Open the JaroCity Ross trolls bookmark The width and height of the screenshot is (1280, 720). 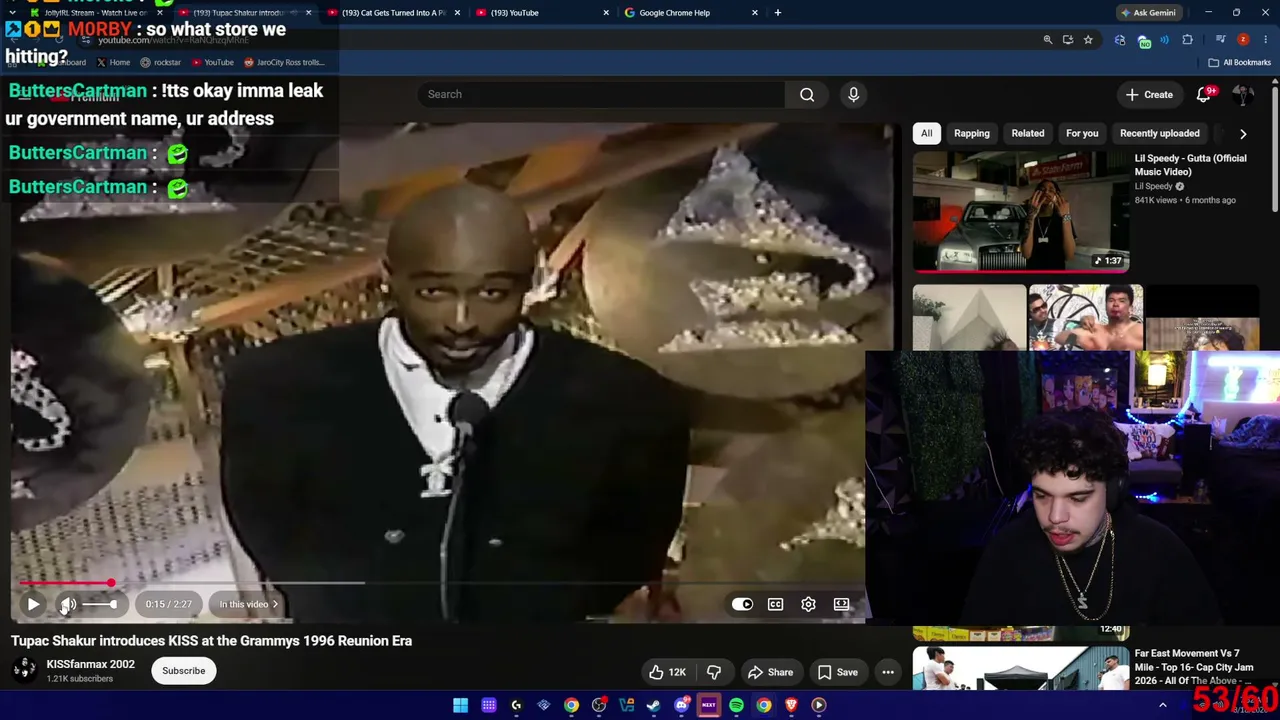284,62
